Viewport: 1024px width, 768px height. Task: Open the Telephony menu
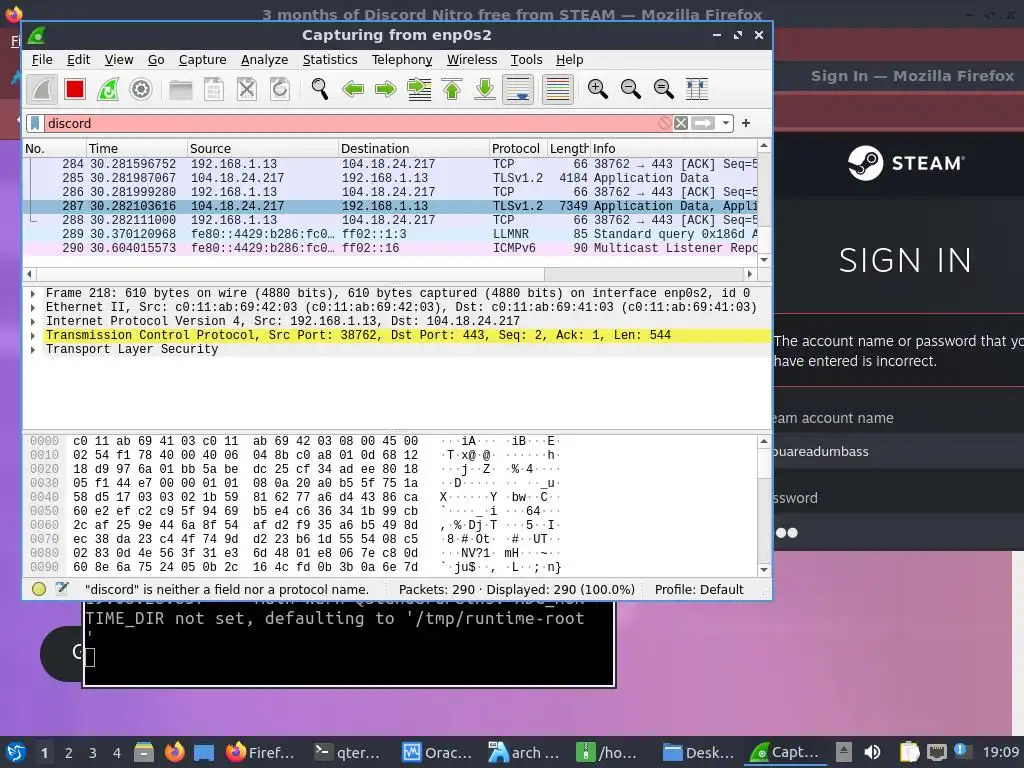[x=402, y=59]
